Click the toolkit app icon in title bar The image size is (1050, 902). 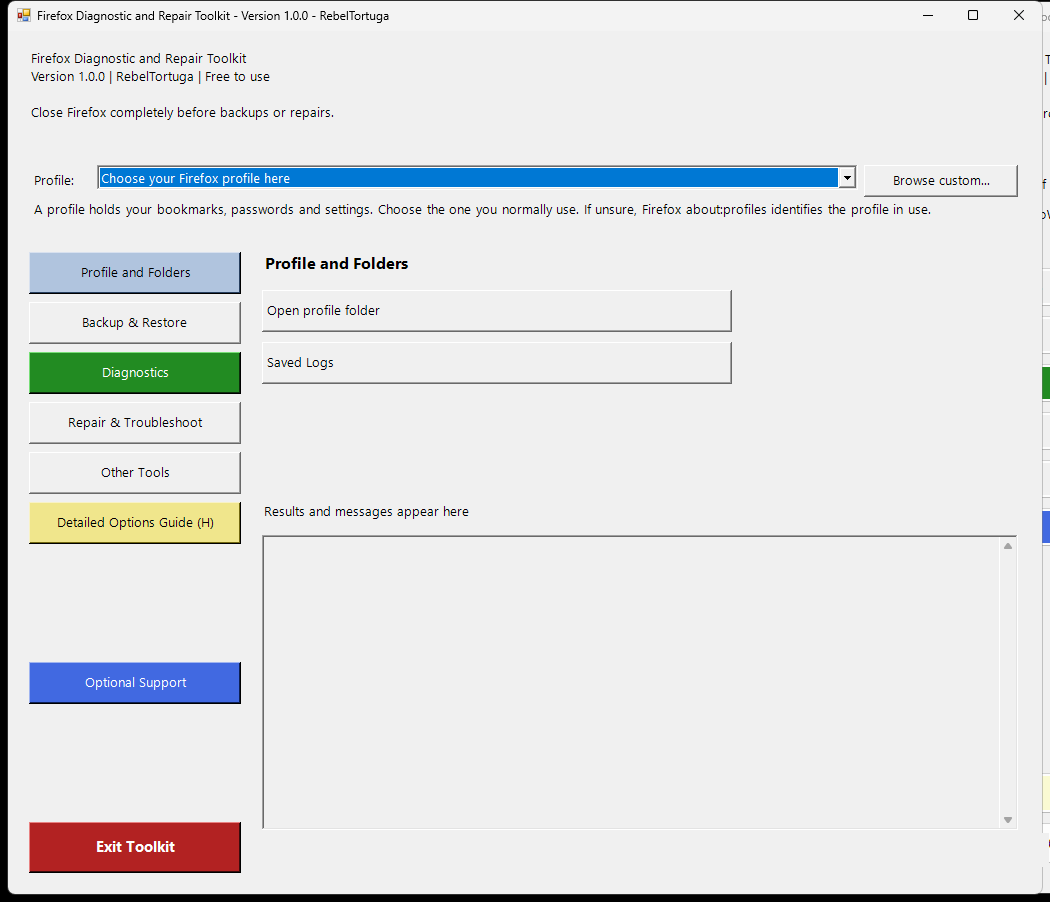click(x=23, y=15)
